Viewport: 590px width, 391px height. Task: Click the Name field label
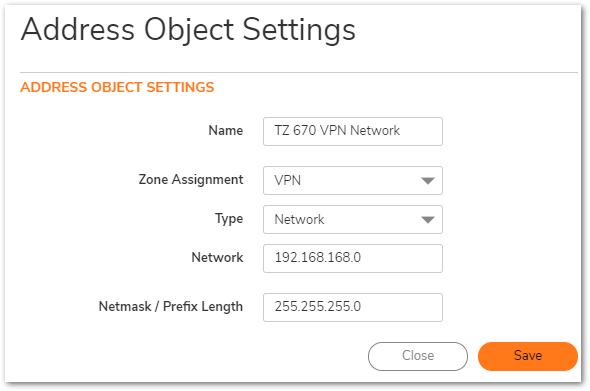226,131
